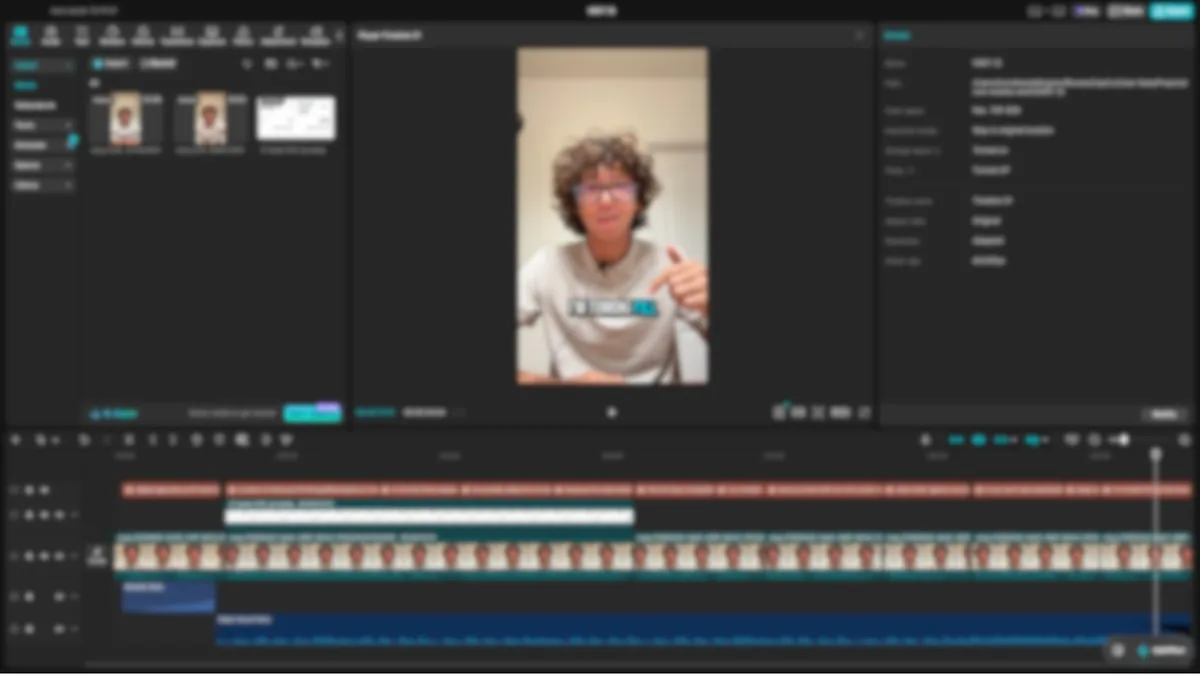Viewport: 1200px width, 675px height.
Task: Toggle the linkage option in timeline toolbar
Action: [x=1001, y=440]
